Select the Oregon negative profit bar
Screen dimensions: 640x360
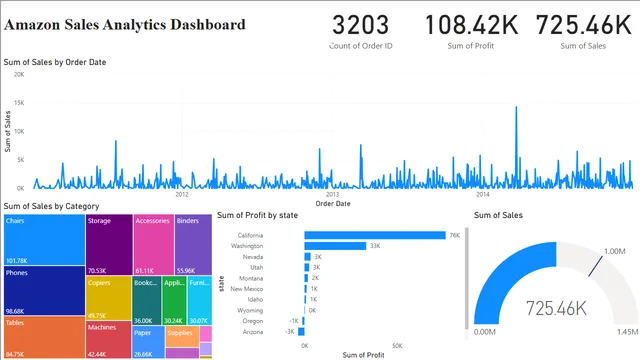coord(303,321)
